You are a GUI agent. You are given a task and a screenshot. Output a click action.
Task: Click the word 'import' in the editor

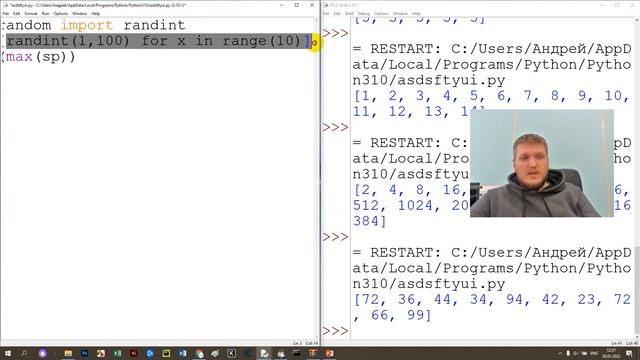[87, 25]
